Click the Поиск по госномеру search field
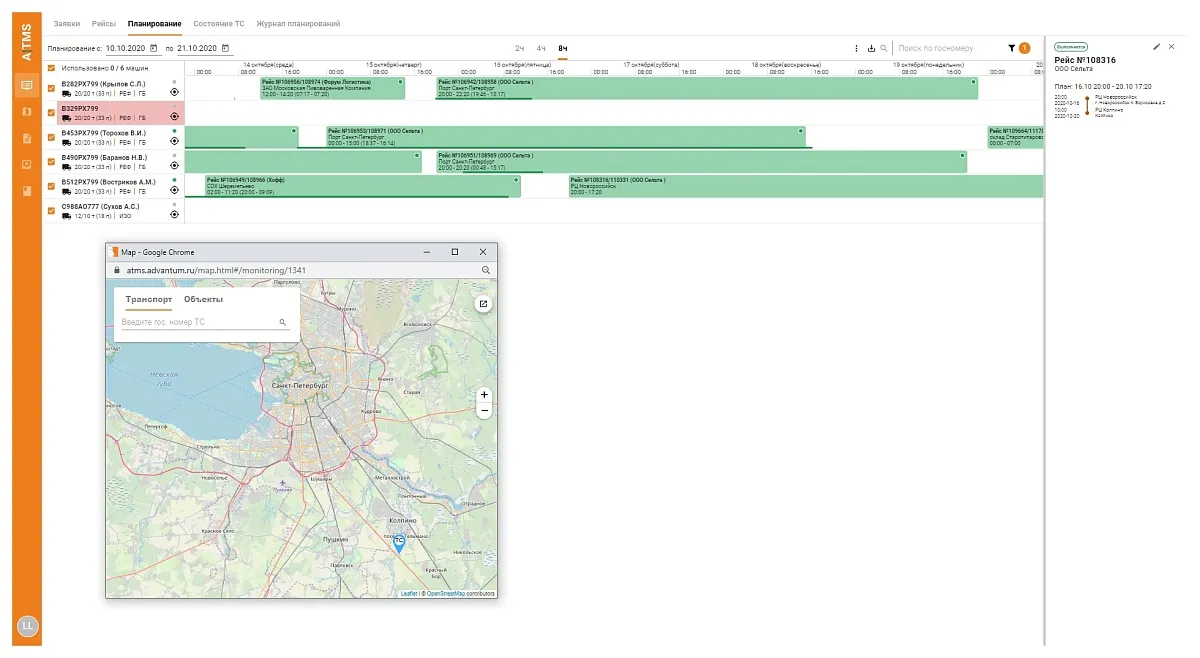1200x658 pixels. [x=945, y=48]
